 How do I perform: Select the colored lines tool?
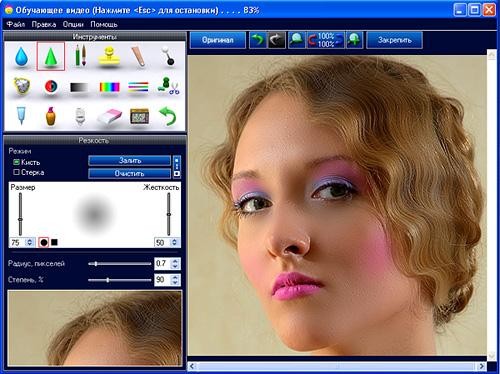138,87
